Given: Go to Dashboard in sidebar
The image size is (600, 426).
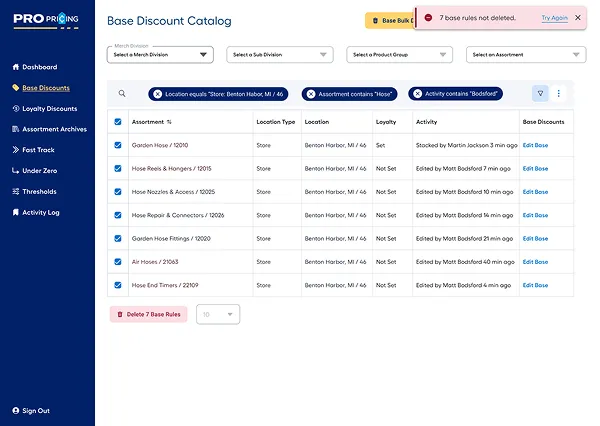Looking at the screenshot, I should (40, 67).
